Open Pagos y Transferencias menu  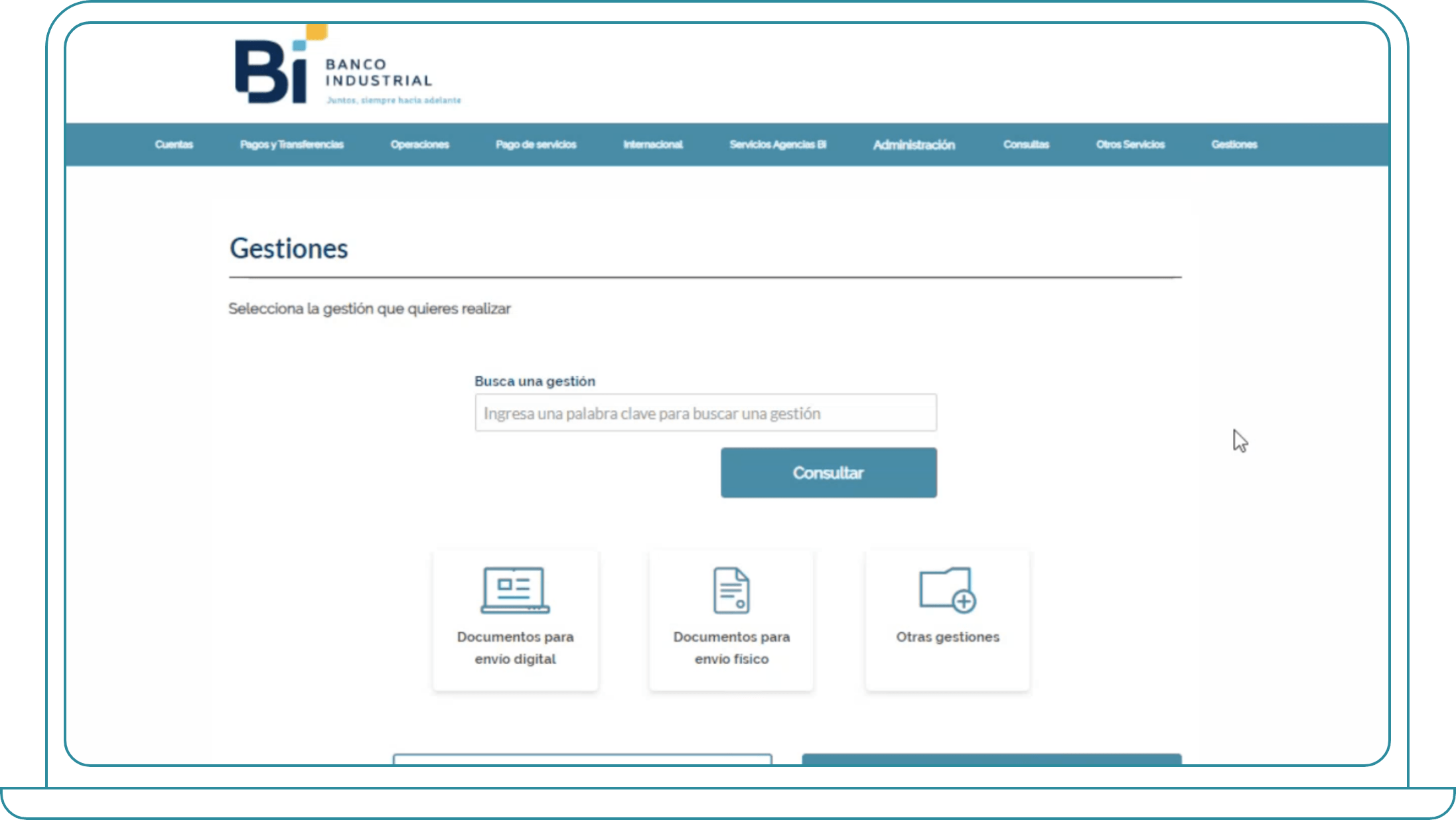coord(292,145)
